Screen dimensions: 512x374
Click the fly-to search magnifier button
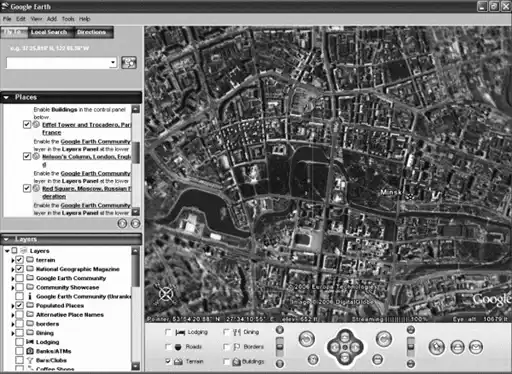[x=129, y=63]
